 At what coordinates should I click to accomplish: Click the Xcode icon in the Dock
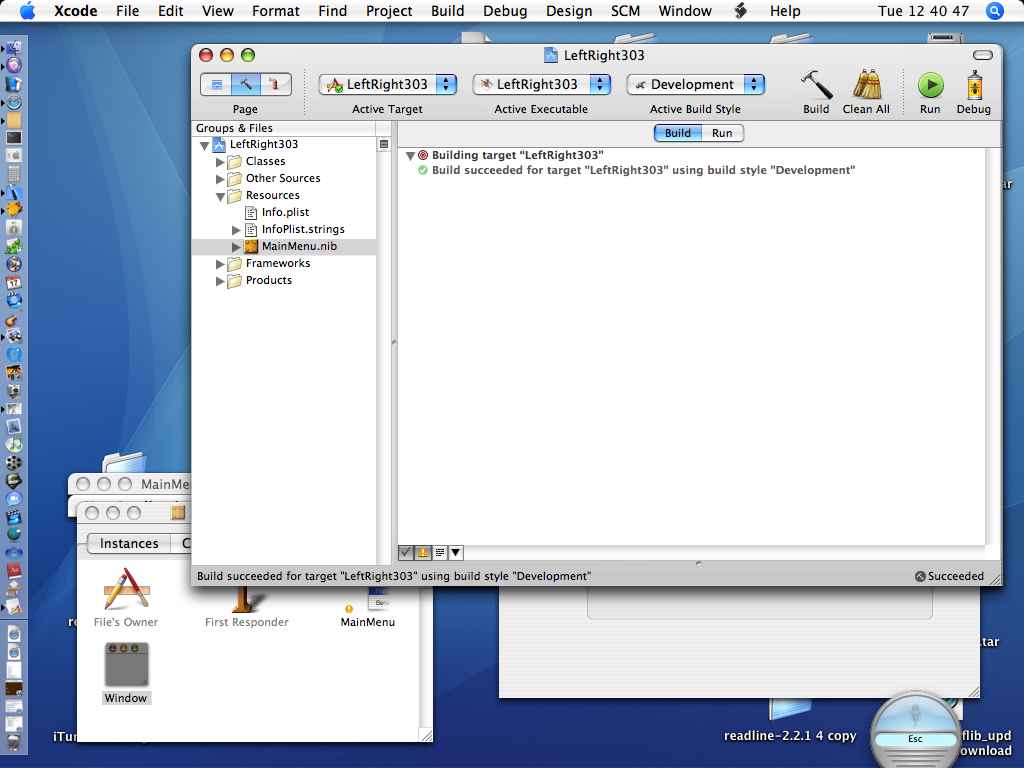tap(14, 191)
